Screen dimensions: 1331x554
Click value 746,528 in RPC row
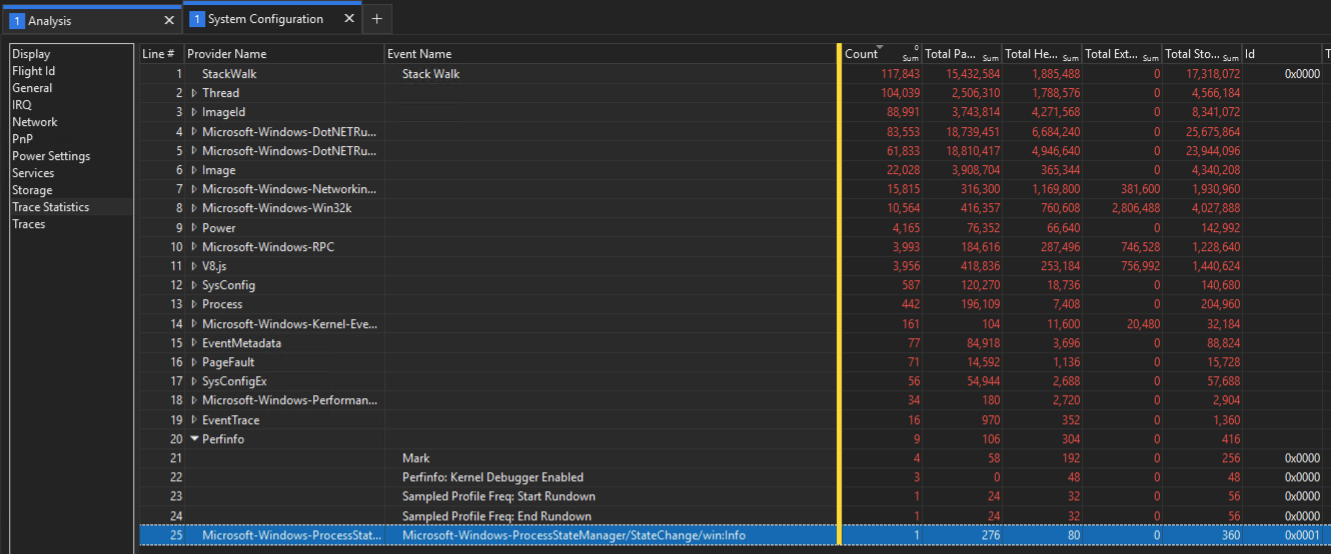(x=1141, y=247)
